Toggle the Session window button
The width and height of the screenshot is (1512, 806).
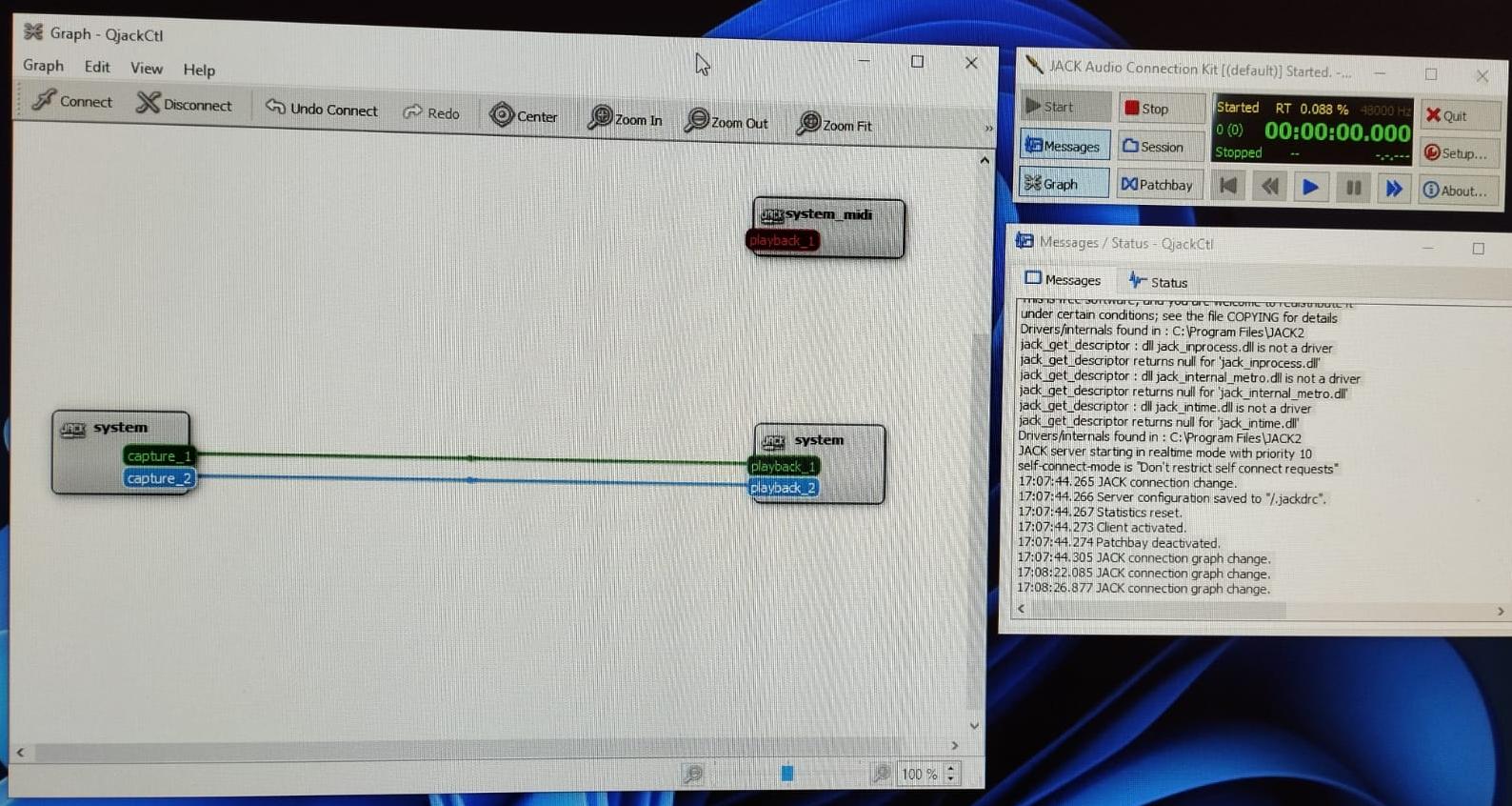coord(1160,147)
